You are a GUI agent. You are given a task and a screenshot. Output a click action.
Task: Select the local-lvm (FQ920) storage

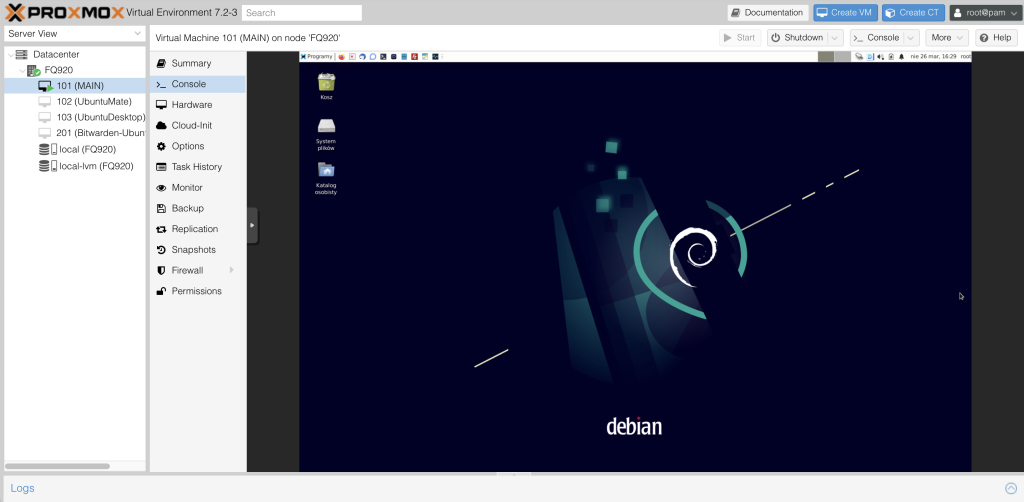pyautogui.click(x=96, y=166)
